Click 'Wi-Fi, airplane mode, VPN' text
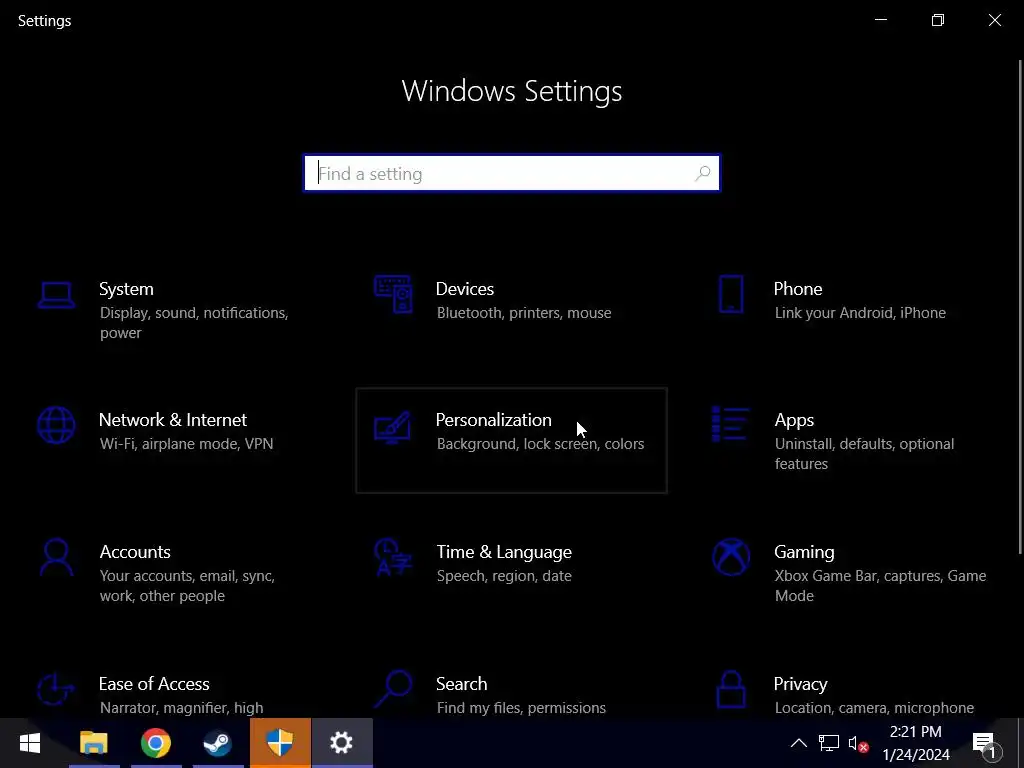 coord(186,444)
